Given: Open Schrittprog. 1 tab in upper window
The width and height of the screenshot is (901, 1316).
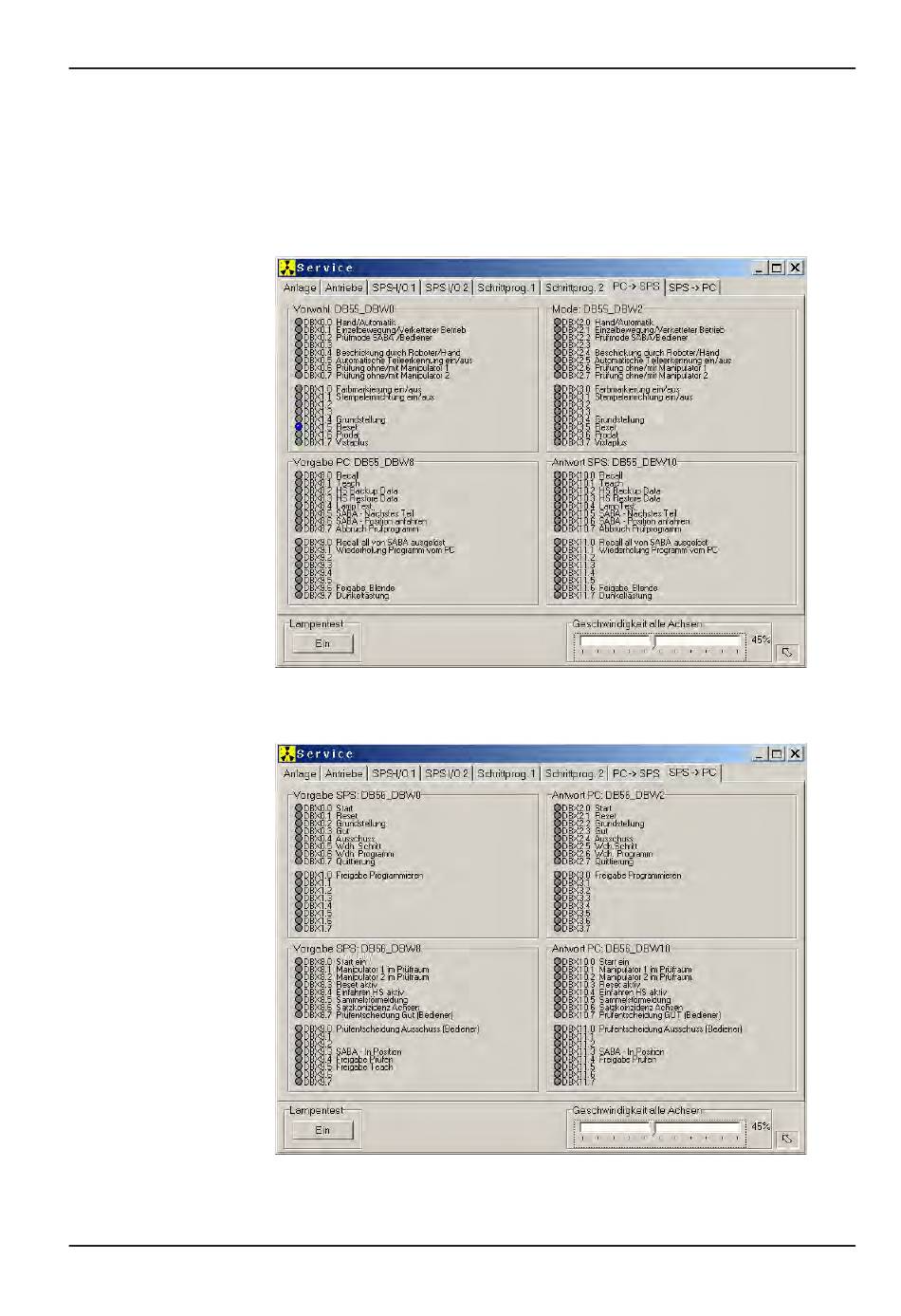Looking at the screenshot, I should coord(506,287).
